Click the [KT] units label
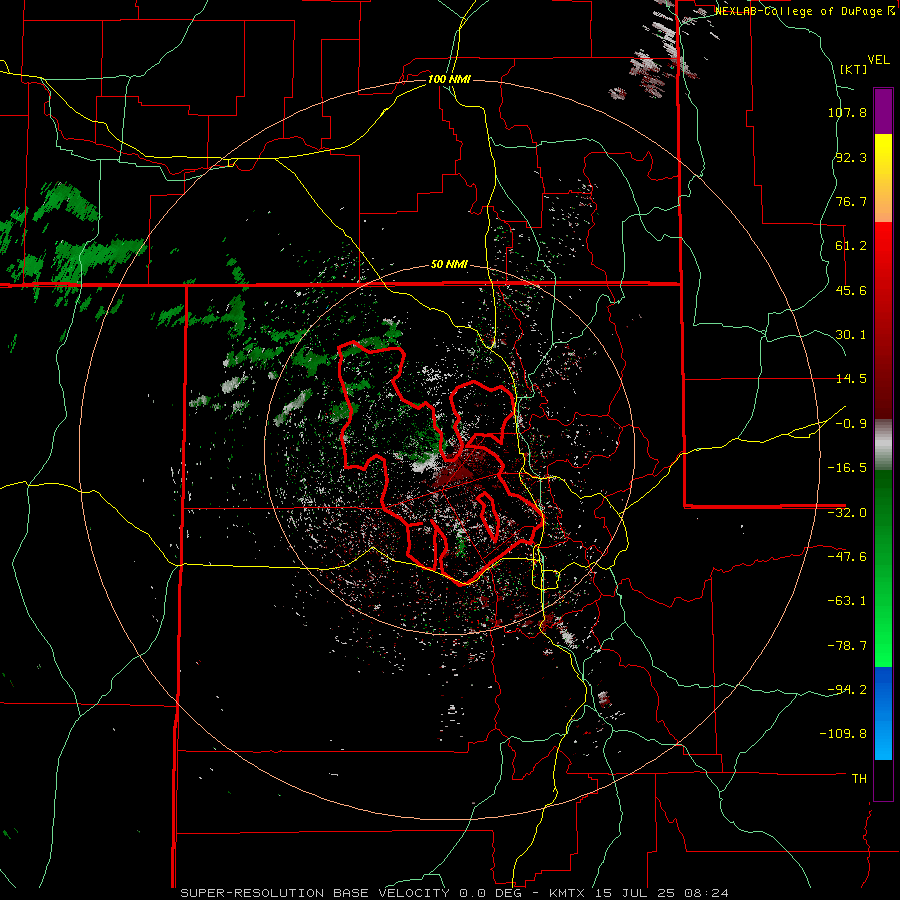Image resolution: width=900 pixels, height=900 pixels. coord(854,69)
